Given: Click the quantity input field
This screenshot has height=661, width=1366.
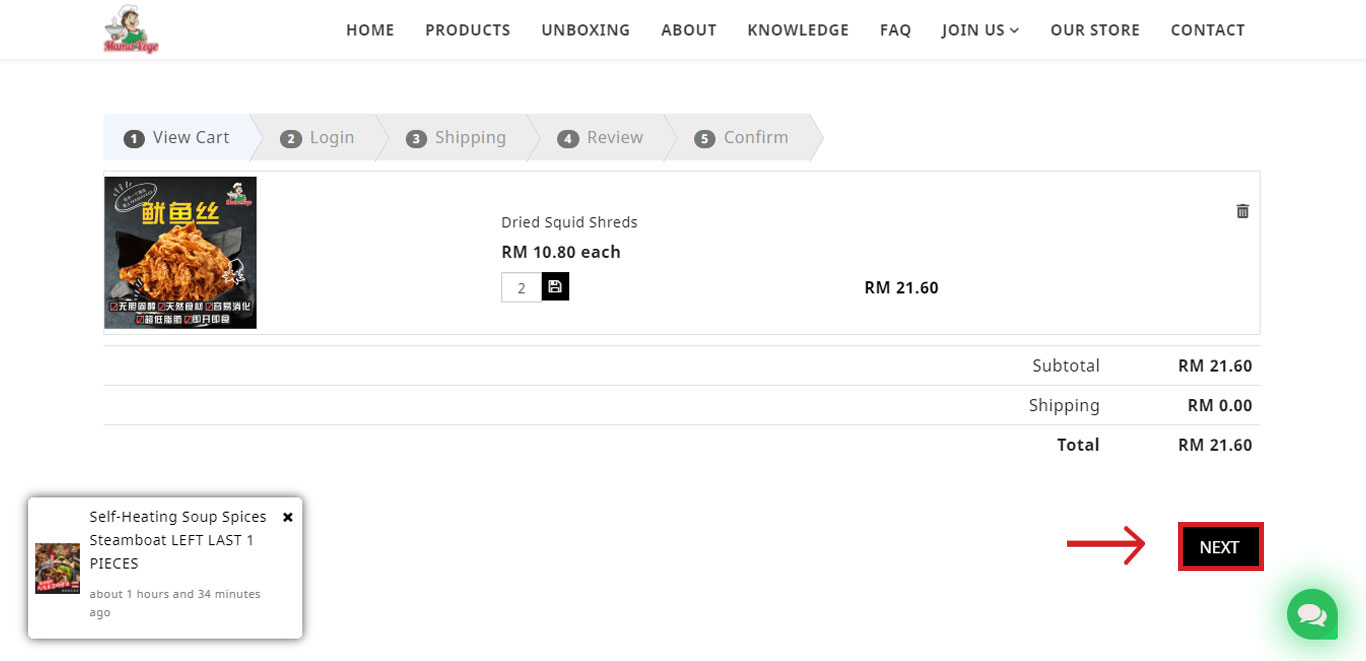Looking at the screenshot, I should 521,288.
